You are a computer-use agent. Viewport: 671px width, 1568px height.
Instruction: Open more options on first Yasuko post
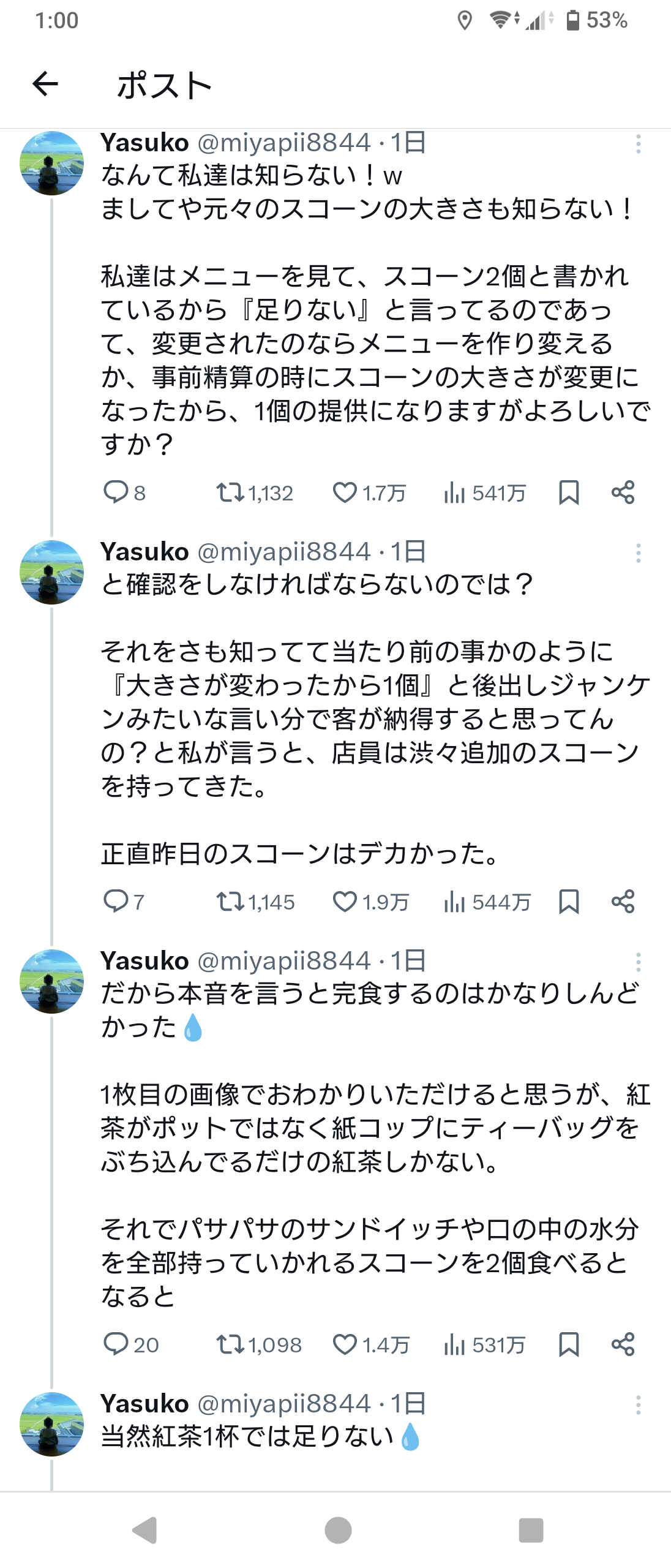(x=638, y=144)
